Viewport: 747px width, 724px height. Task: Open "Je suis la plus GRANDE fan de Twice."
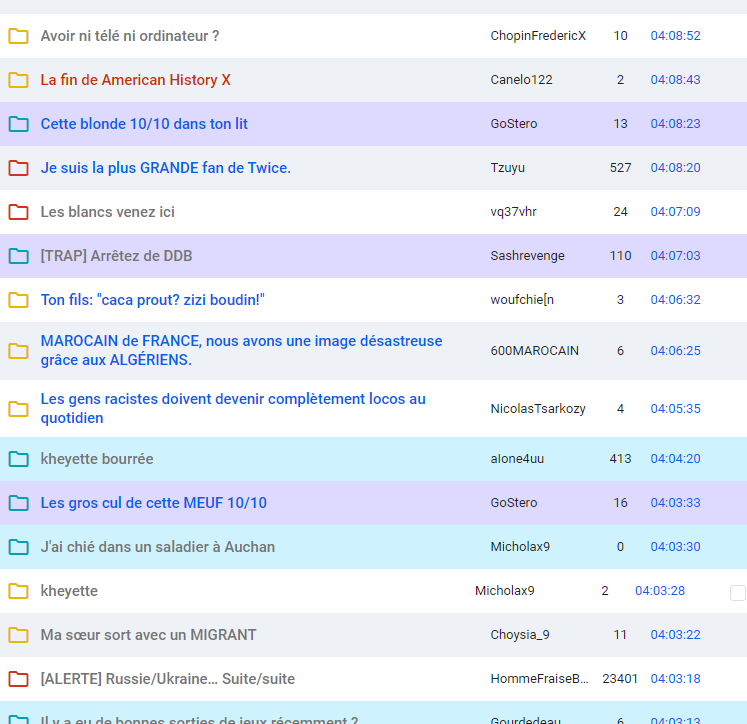(x=165, y=168)
